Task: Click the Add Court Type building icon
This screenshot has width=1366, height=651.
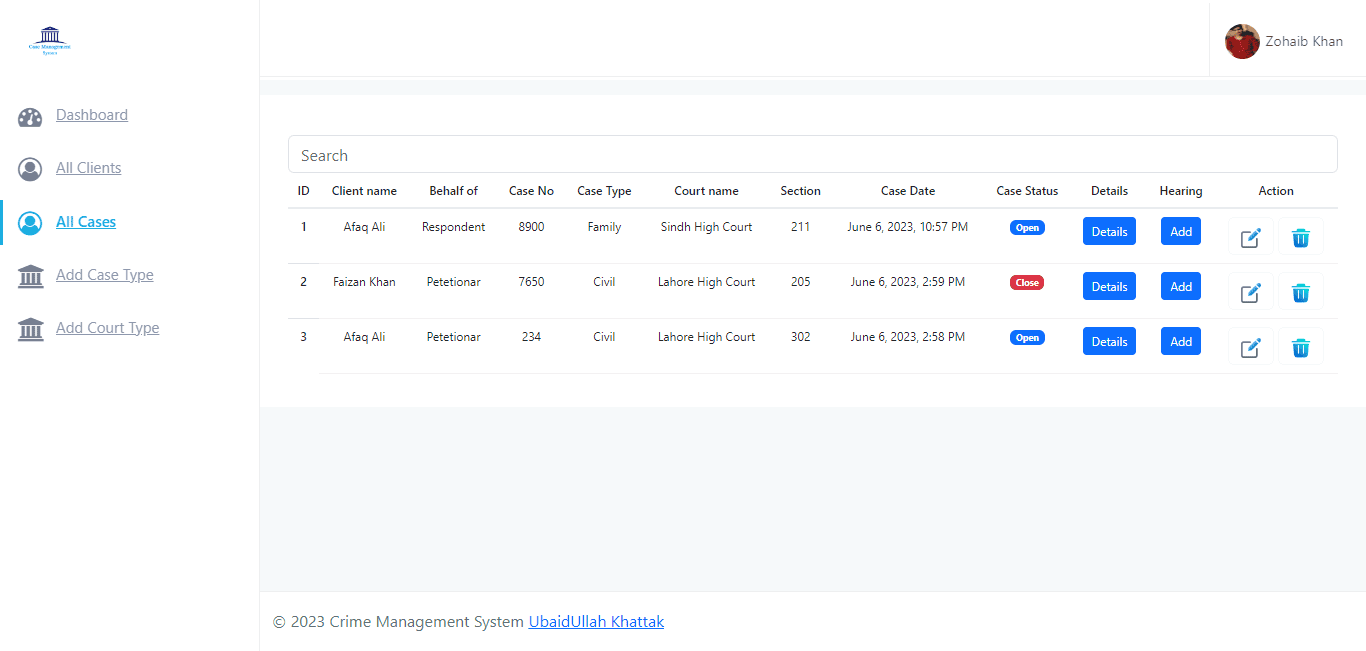Action: click(x=30, y=329)
